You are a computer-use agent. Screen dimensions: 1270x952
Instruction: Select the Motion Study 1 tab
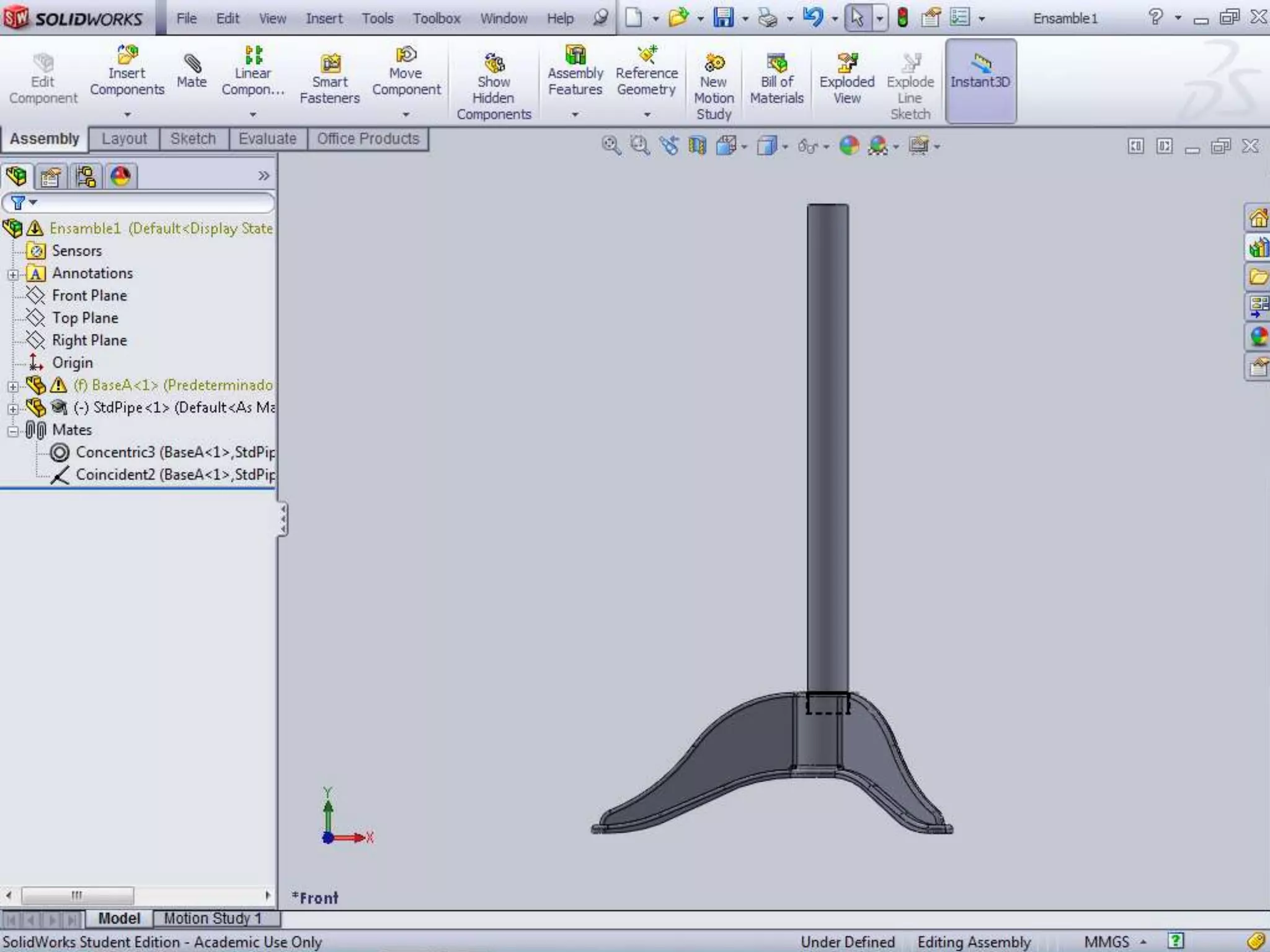[x=213, y=918]
